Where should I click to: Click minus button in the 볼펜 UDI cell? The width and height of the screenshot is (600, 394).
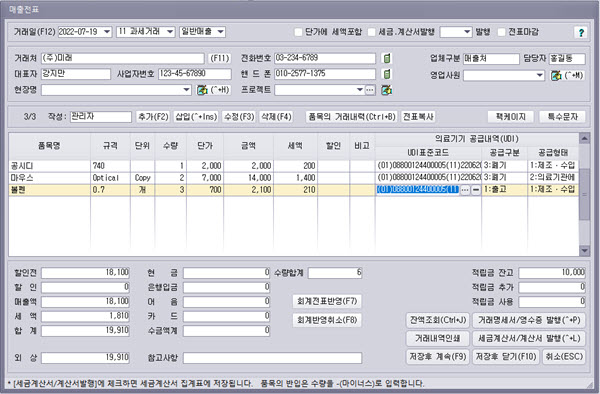tap(476, 190)
